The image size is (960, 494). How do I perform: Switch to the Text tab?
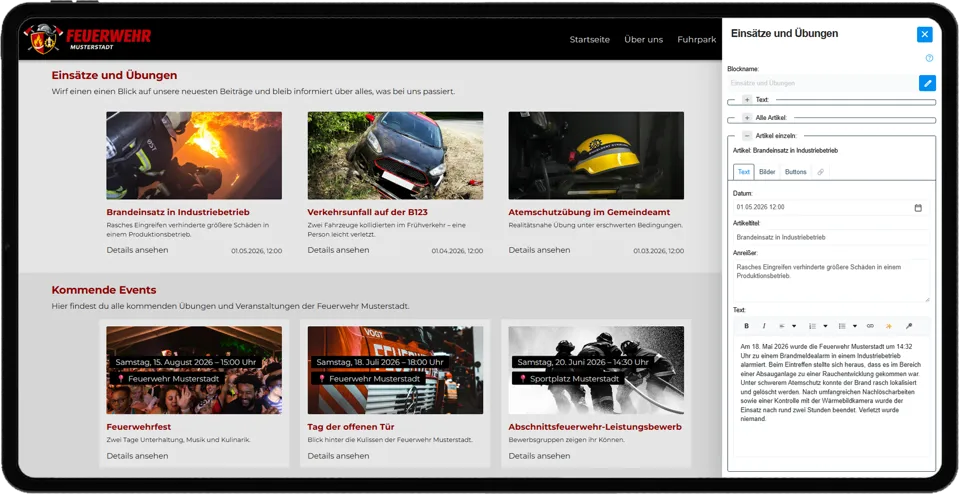click(743, 172)
